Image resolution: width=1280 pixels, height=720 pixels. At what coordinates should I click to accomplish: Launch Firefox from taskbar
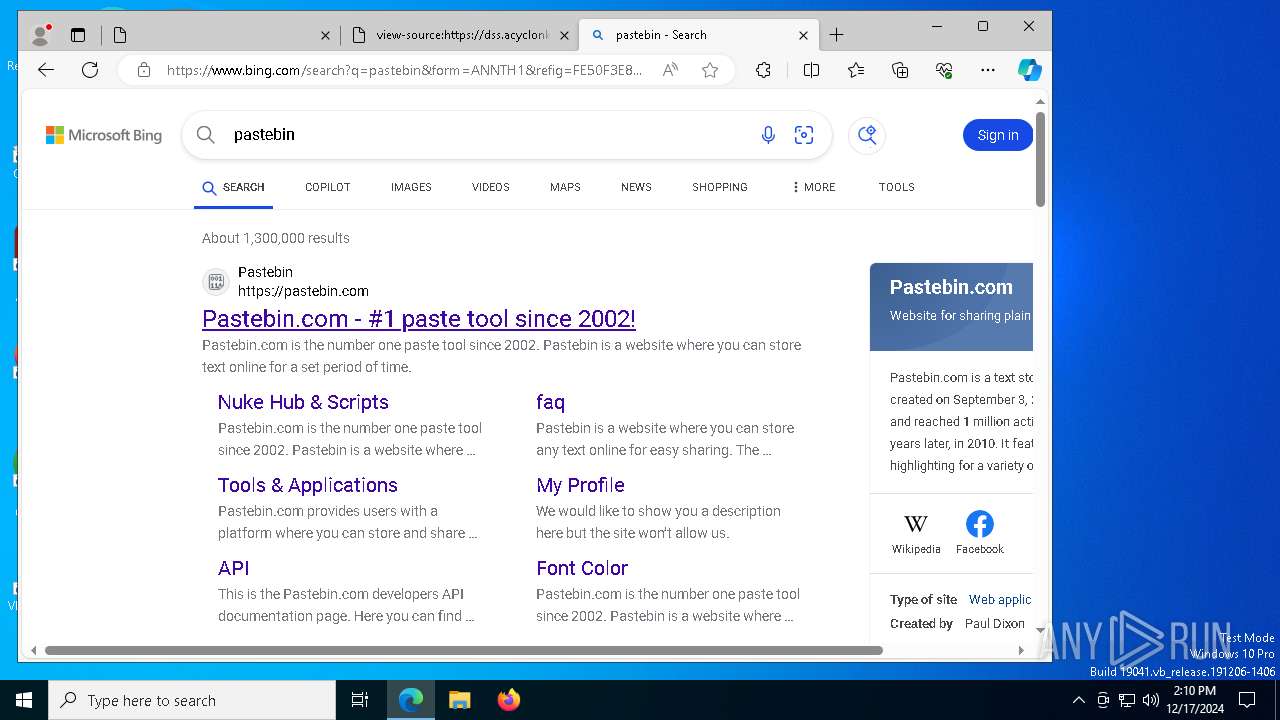tap(509, 700)
